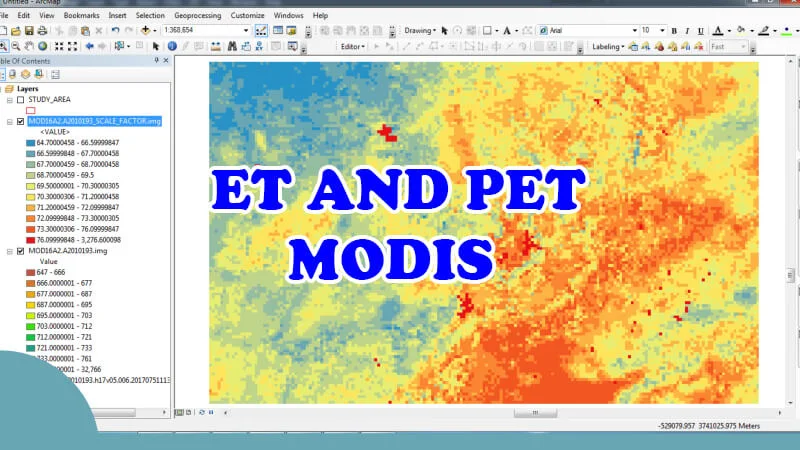
Task: Open the font size dropdown
Action: coord(662,31)
